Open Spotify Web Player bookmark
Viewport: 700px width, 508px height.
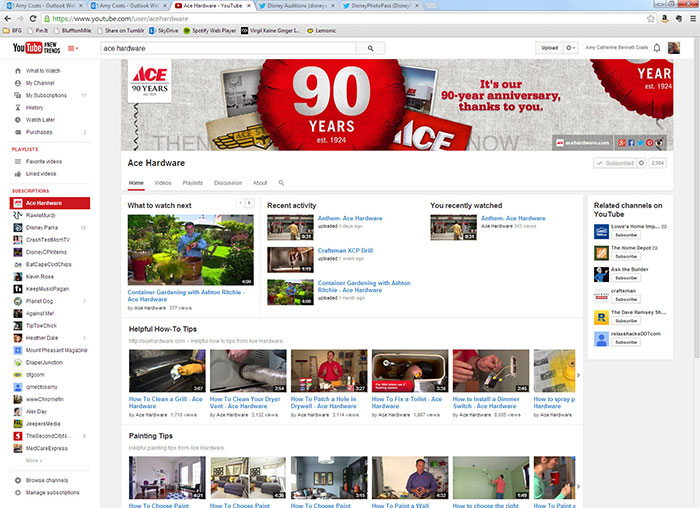210,31
